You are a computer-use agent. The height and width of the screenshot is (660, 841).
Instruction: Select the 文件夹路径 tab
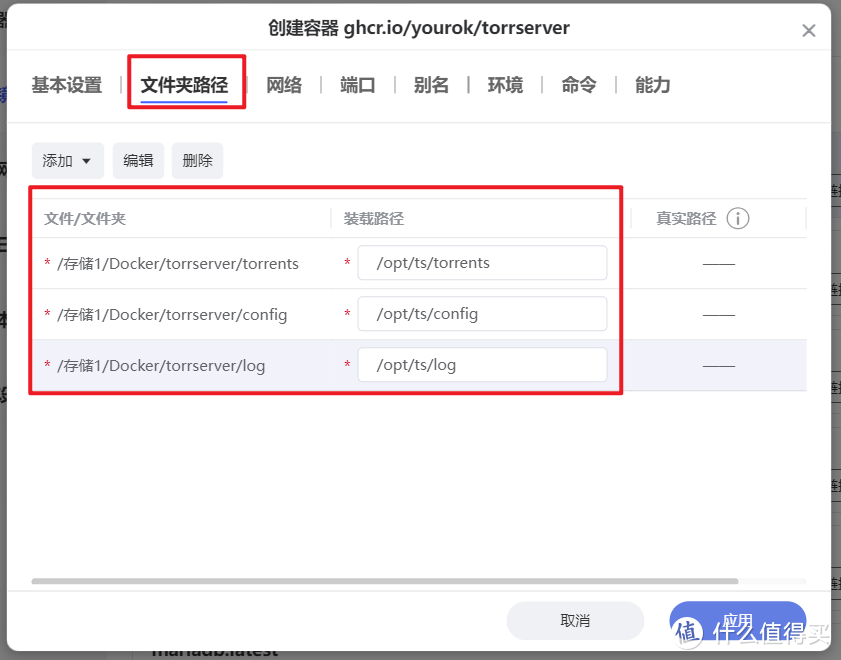point(186,85)
